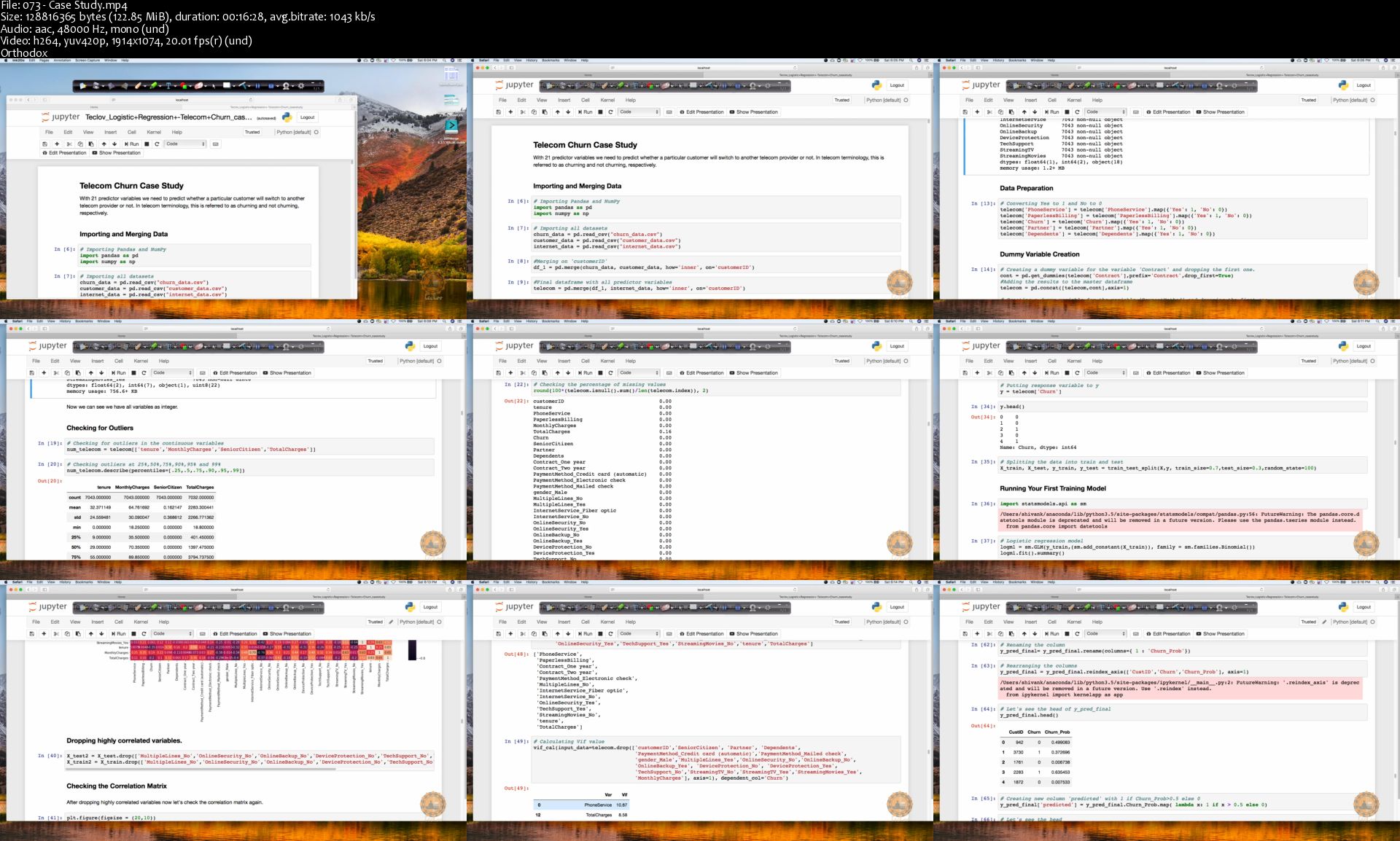
Task: Click Show Presentation in the Data Preparation frame
Action: (1221, 112)
